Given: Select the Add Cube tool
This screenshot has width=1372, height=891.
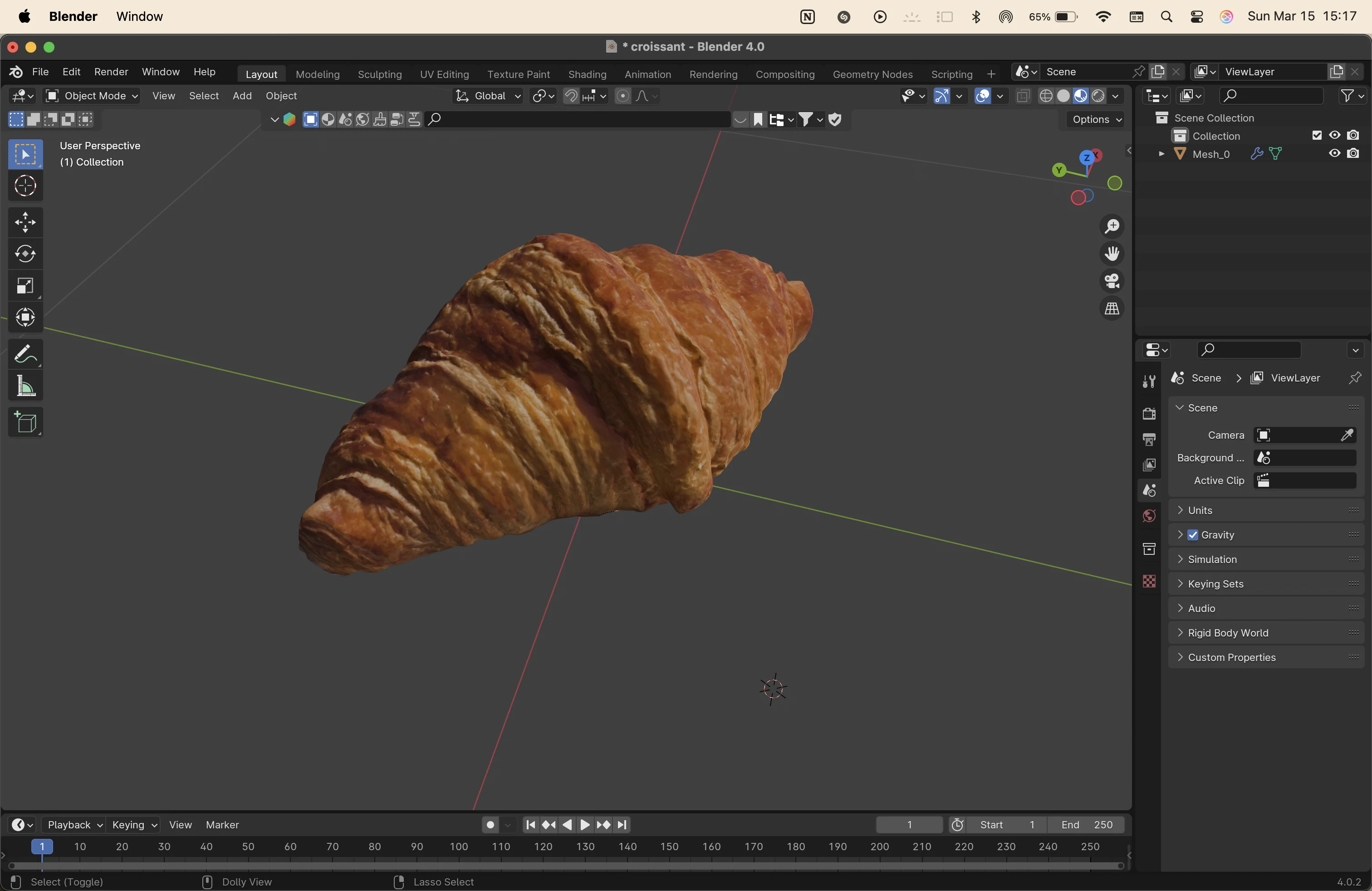Looking at the screenshot, I should tap(25, 423).
